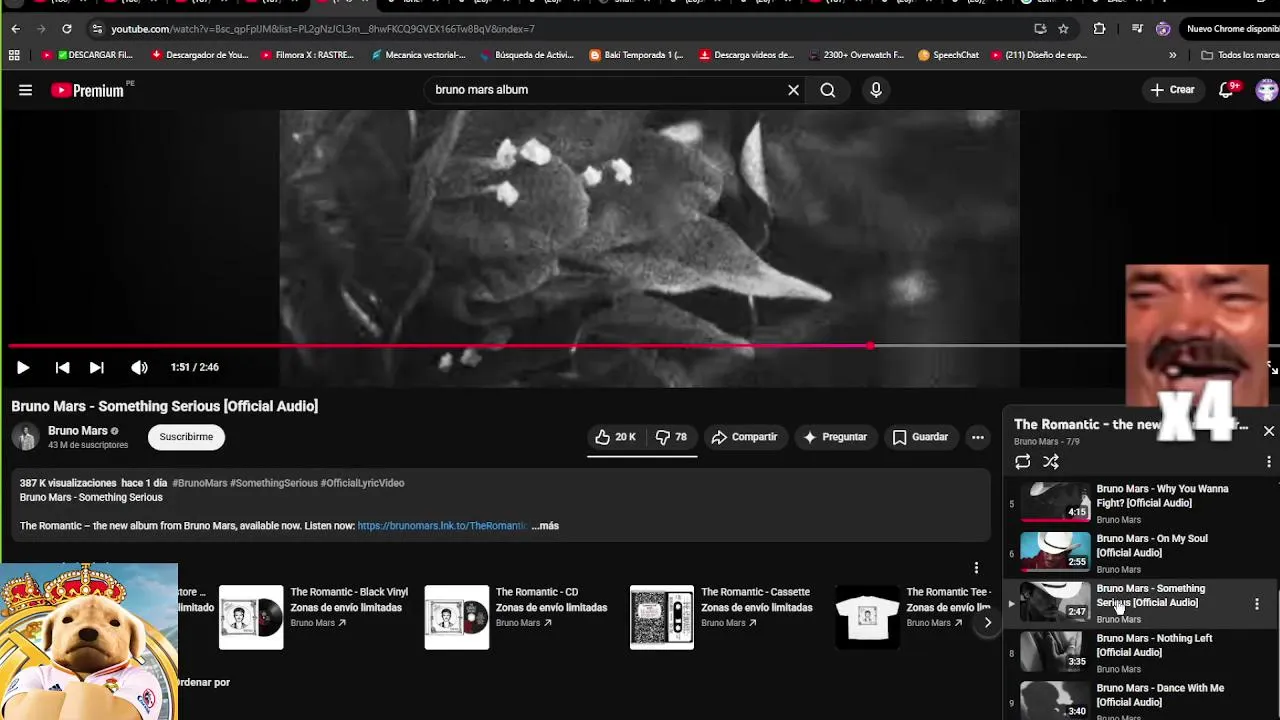Open 'Filmora X : RASTRE...' bookmark
1280x720 pixels.
[307, 55]
